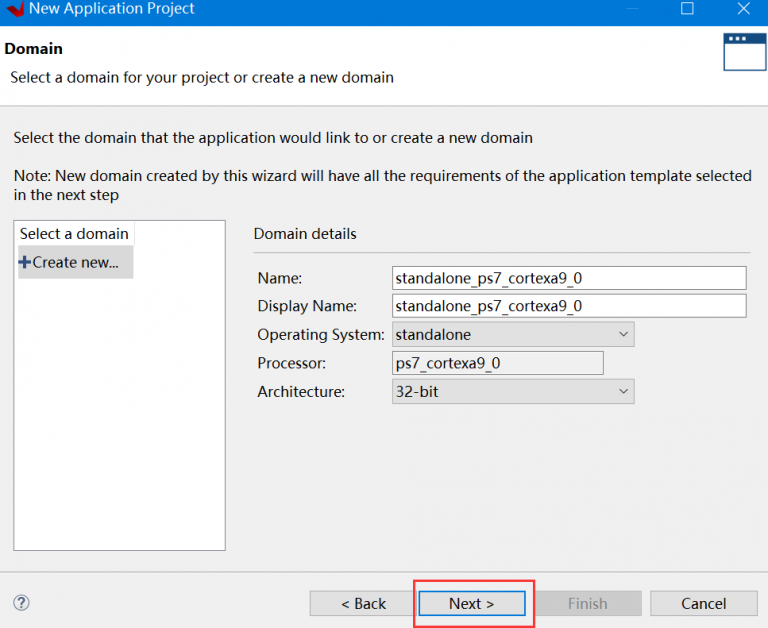The height and width of the screenshot is (628, 768).
Task: Open help with the question mark icon
Action: tap(22, 603)
